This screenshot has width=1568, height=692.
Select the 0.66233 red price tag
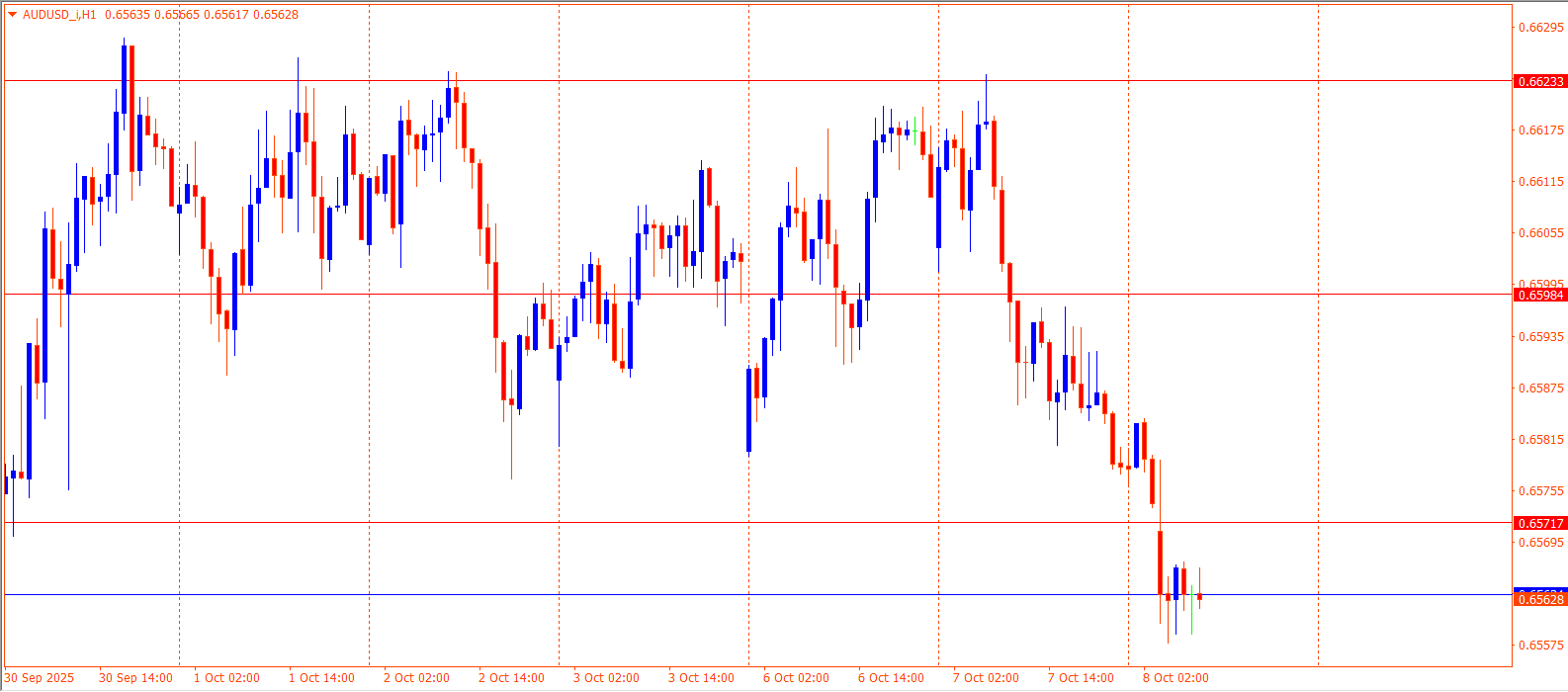click(x=1539, y=81)
